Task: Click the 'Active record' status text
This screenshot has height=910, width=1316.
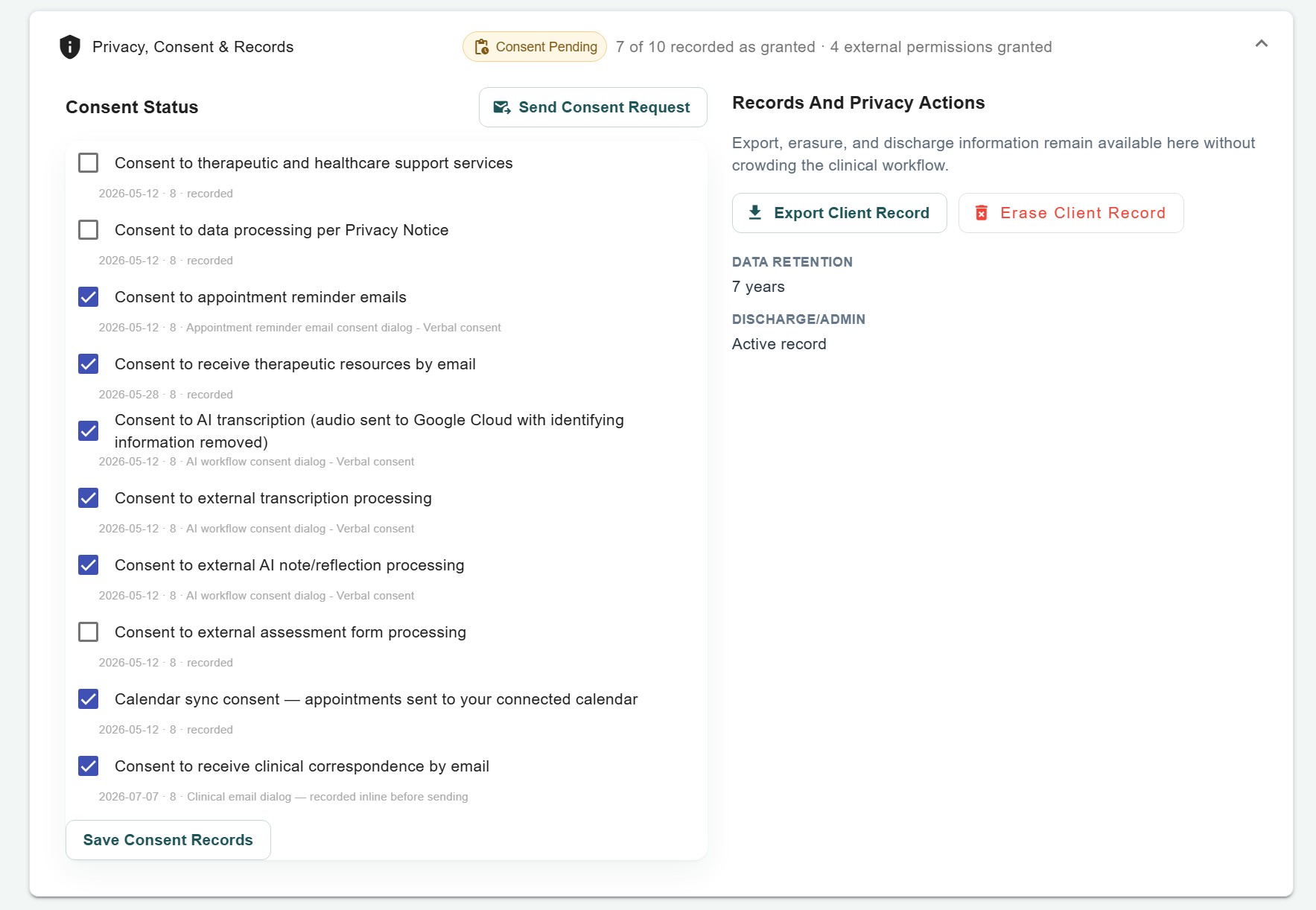Action: pos(779,344)
